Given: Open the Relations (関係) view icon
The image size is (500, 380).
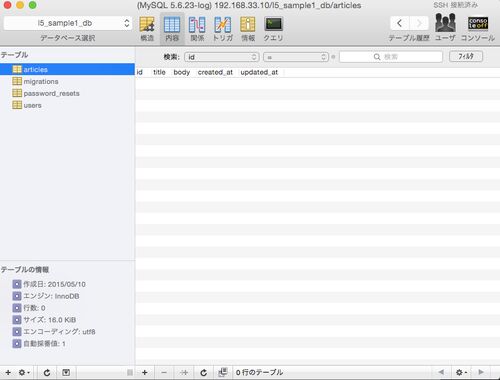Looking at the screenshot, I should 197,25.
